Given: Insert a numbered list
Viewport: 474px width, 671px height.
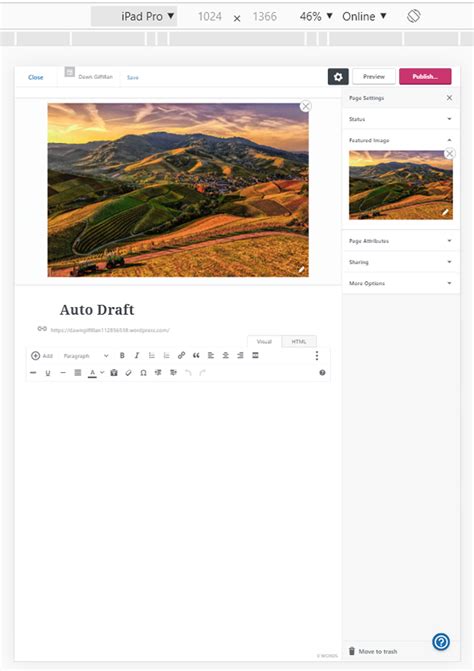Looking at the screenshot, I should pyautogui.click(x=166, y=356).
